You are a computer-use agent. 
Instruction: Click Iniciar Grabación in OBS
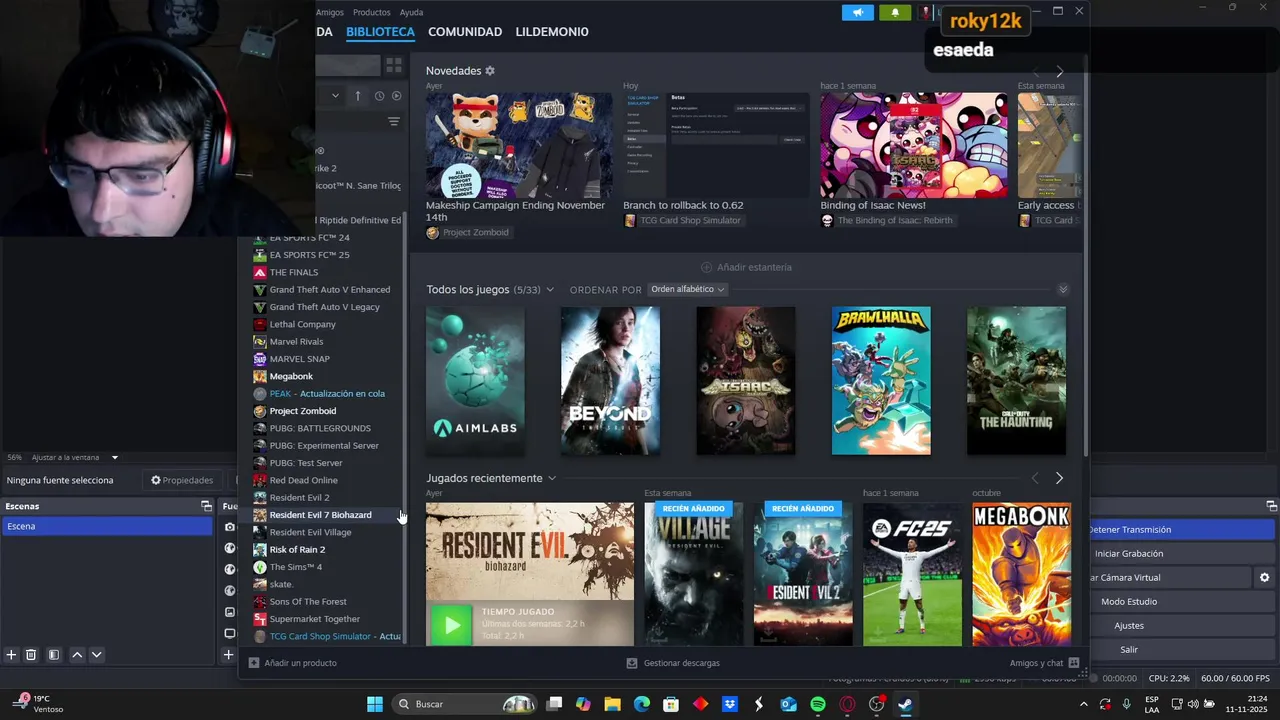pyautogui.click(x=1182, y=553)
